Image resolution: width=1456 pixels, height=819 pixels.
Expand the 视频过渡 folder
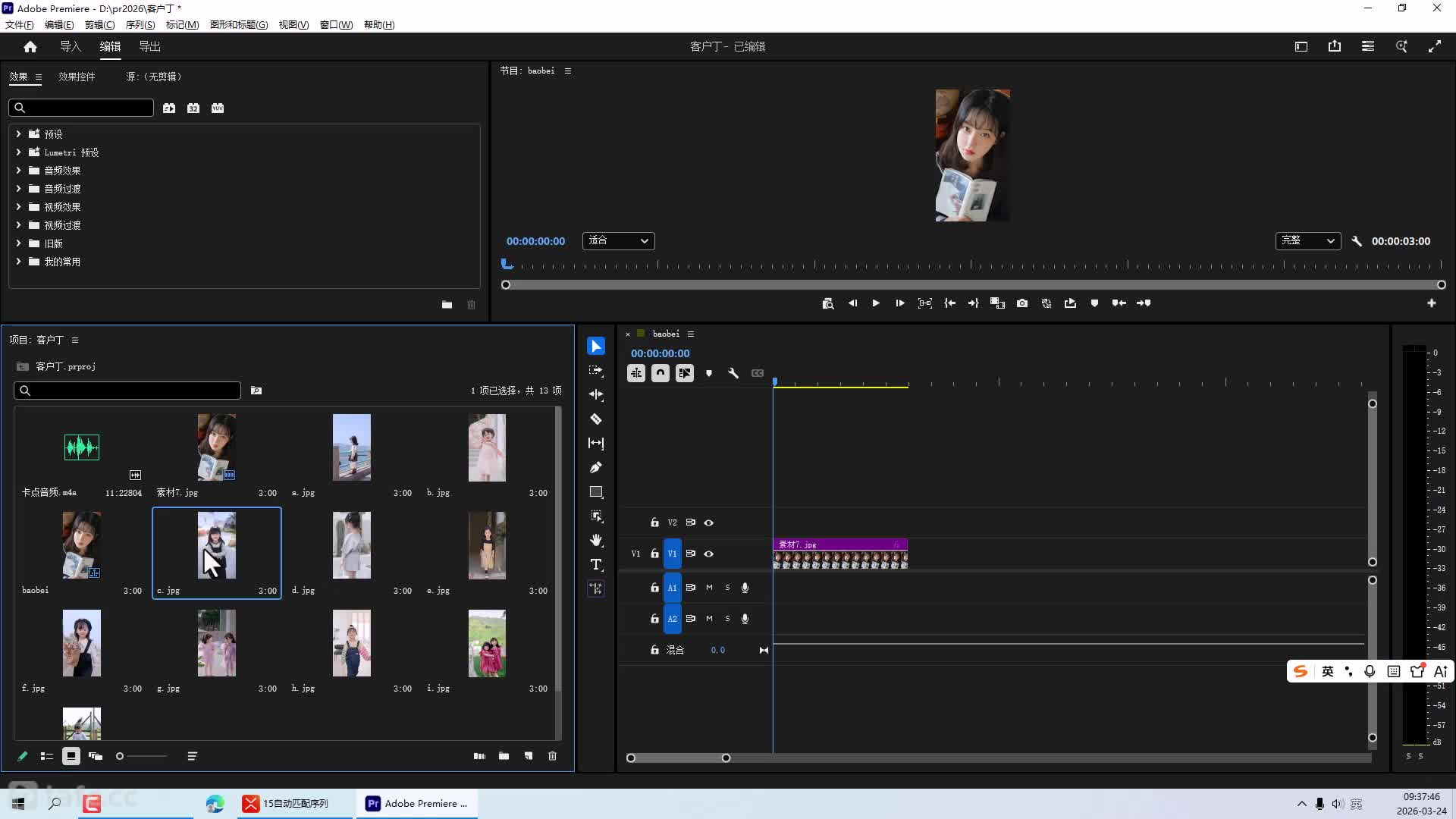pyautogui.click(x=18, y=225)
